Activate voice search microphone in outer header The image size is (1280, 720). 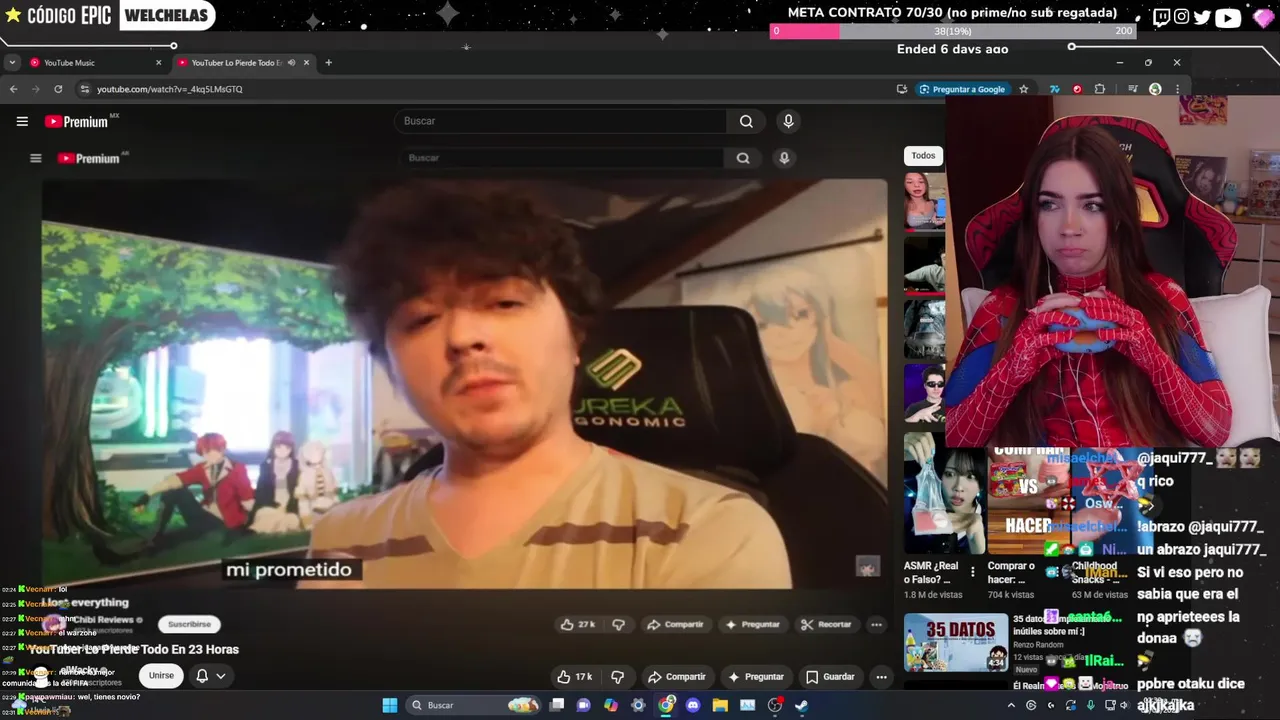(x=788, y=121)
